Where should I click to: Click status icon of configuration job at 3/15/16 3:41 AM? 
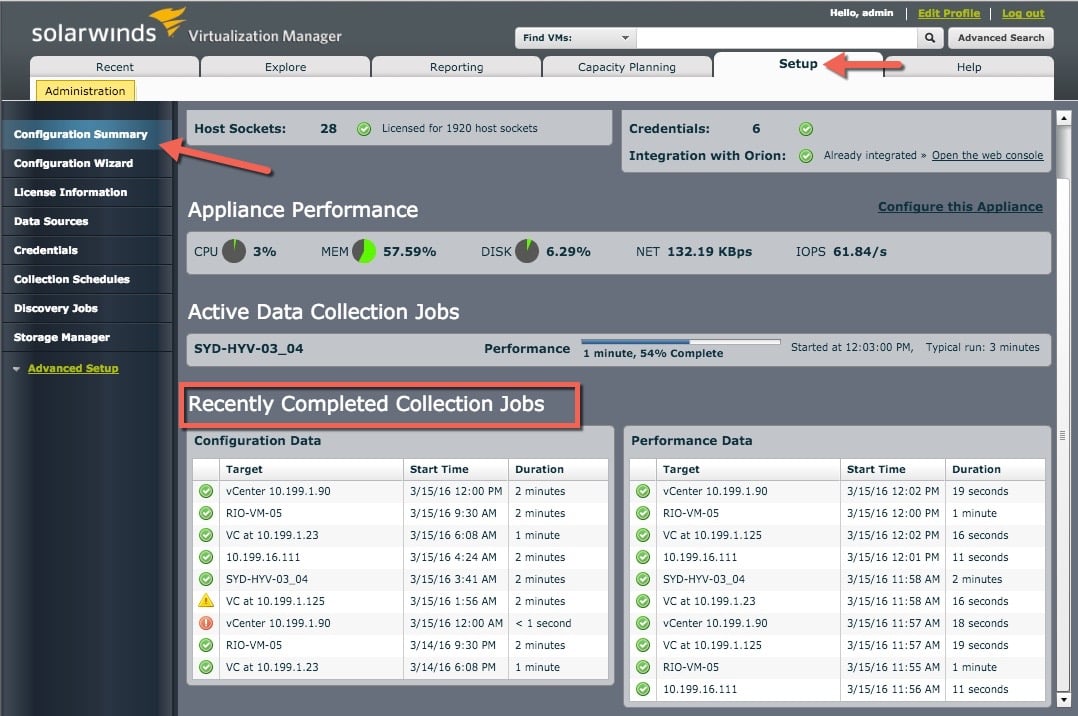point(206,579)
